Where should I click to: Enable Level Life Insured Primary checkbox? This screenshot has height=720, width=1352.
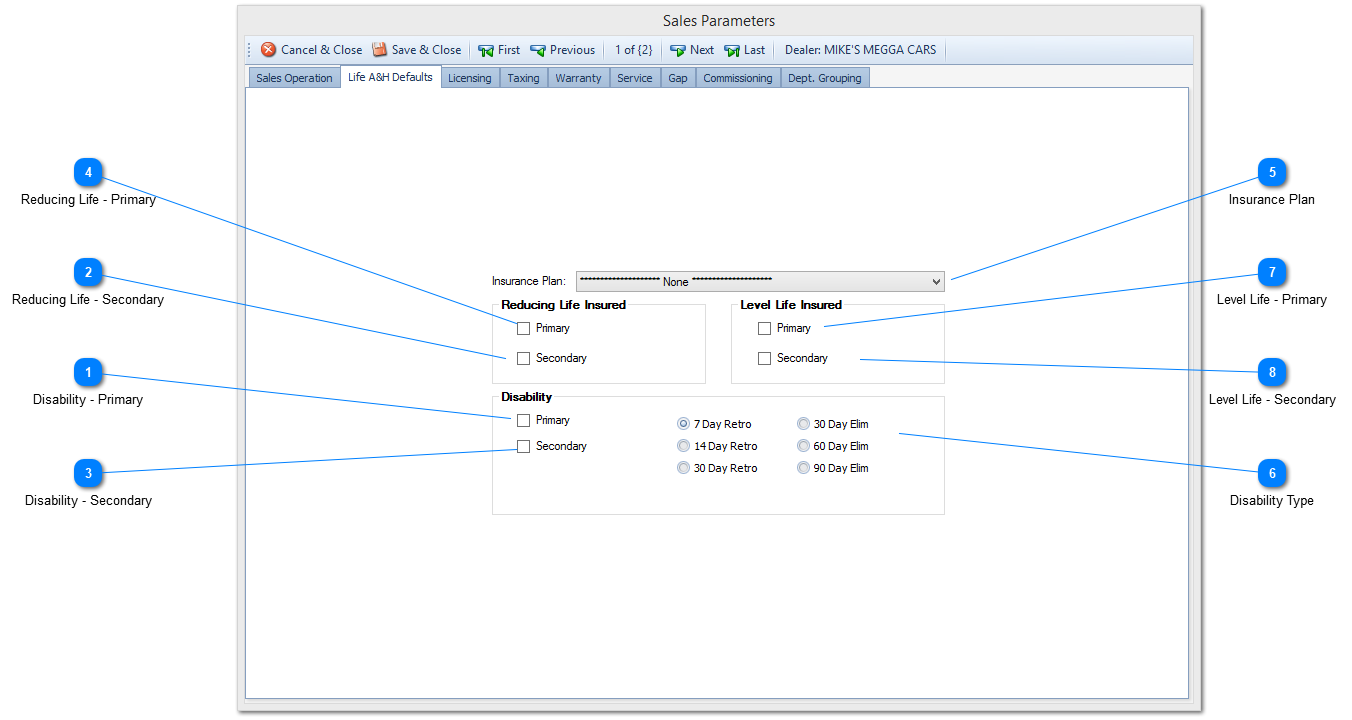point(764,328)
